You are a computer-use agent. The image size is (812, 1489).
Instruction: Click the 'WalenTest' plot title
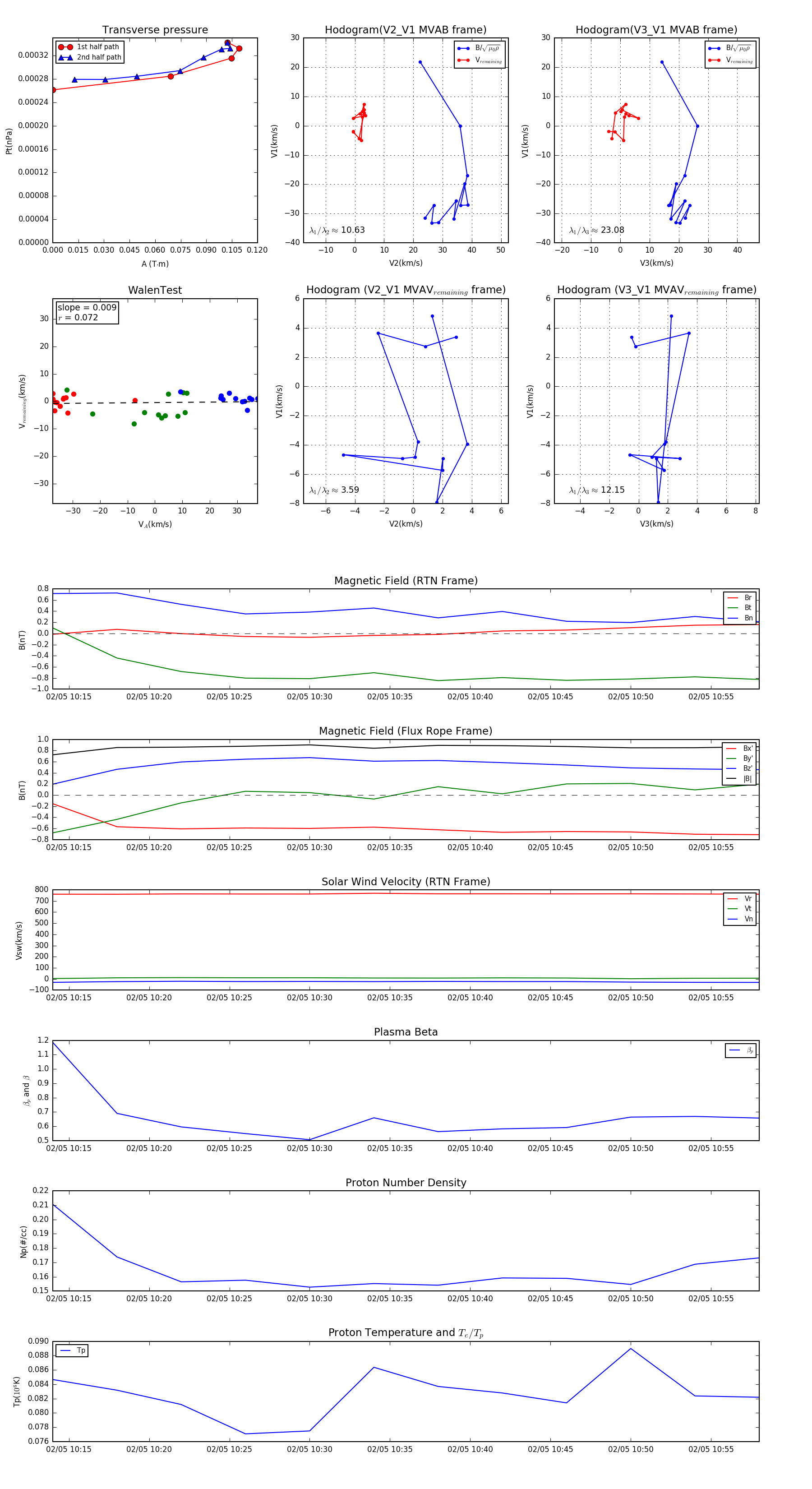pyautogui.click(x=155, y=290)
